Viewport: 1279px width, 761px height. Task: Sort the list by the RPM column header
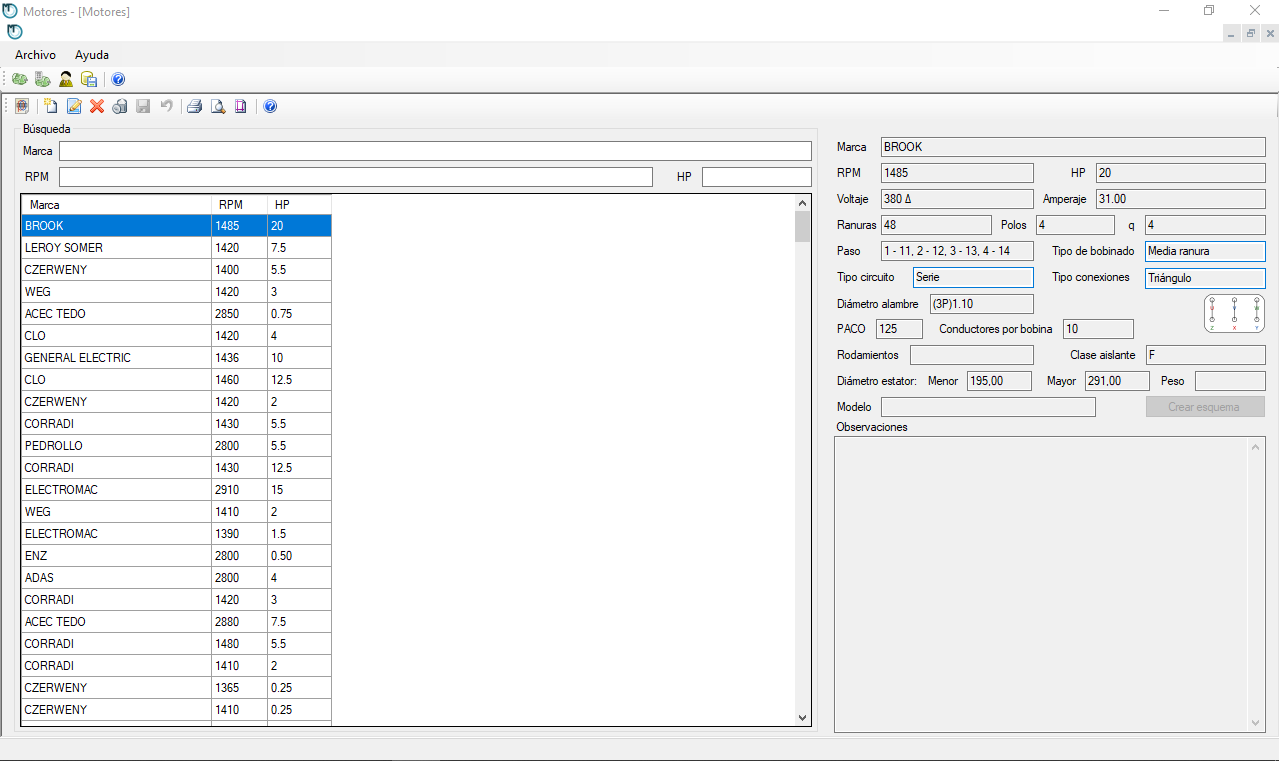(x=231, y=204)
